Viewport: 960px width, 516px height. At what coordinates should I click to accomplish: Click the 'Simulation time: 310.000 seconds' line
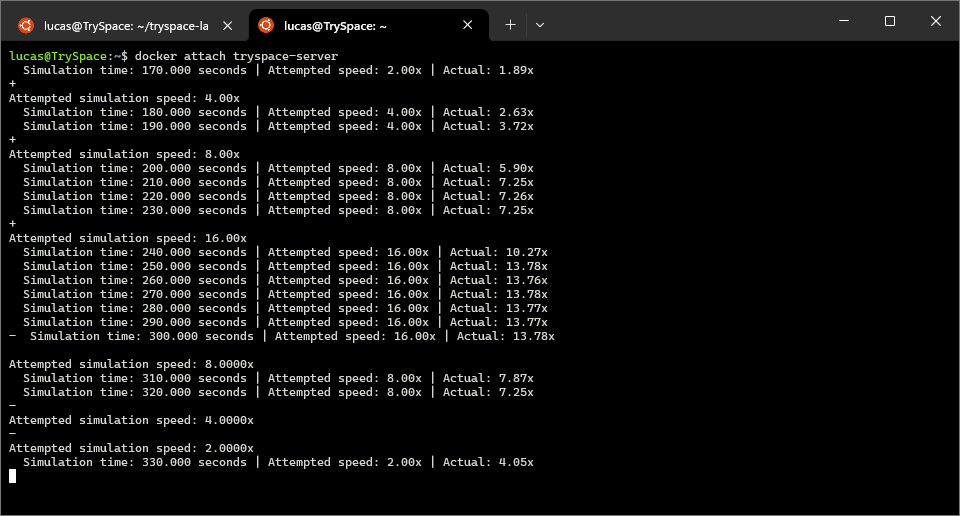click(x=278, y=378)
